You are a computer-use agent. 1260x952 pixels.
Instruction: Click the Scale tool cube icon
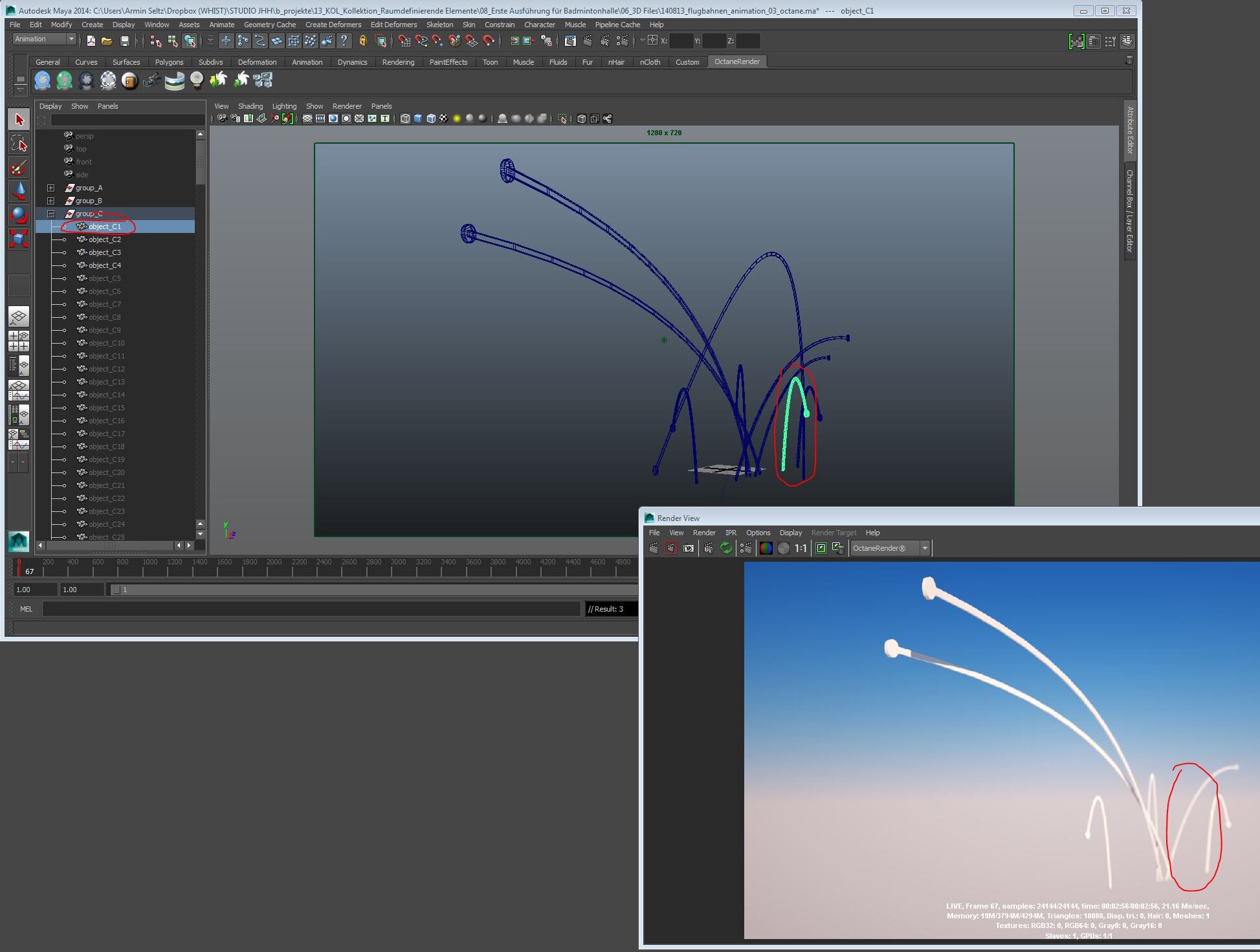point(19,238)
